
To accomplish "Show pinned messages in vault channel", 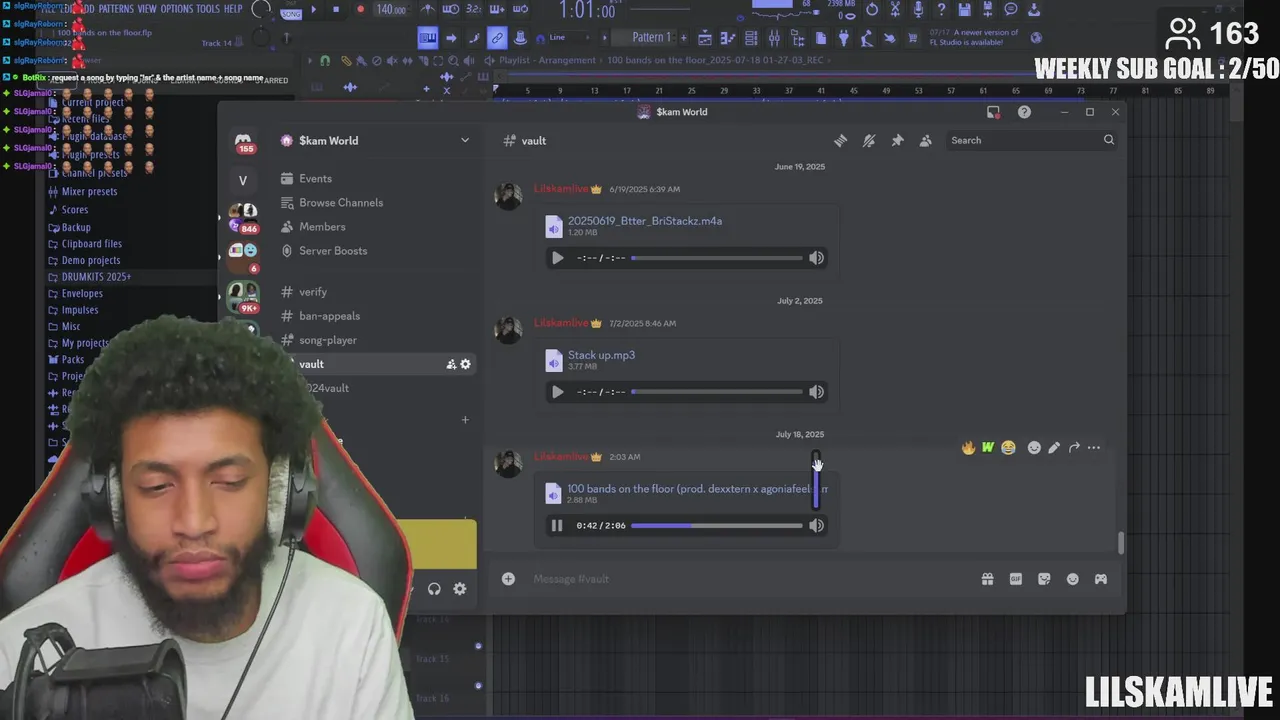I will click(x=897, y=141).
